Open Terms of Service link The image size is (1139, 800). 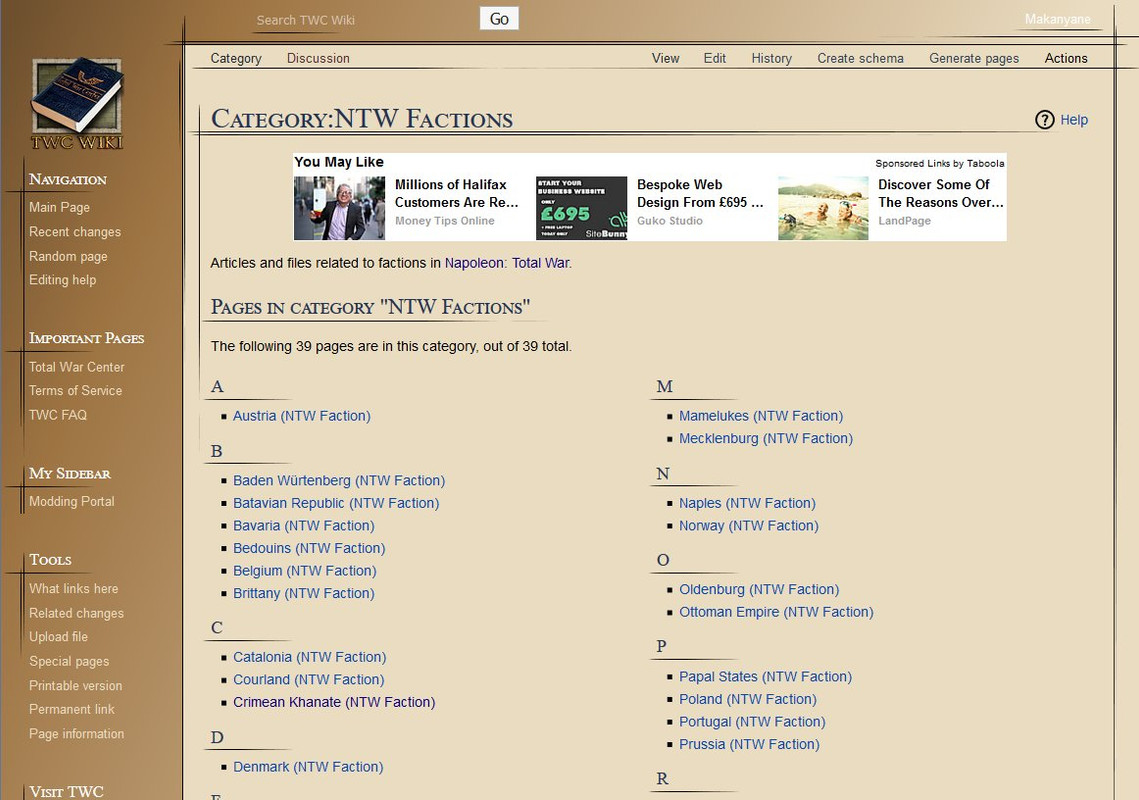click(76, 390)
